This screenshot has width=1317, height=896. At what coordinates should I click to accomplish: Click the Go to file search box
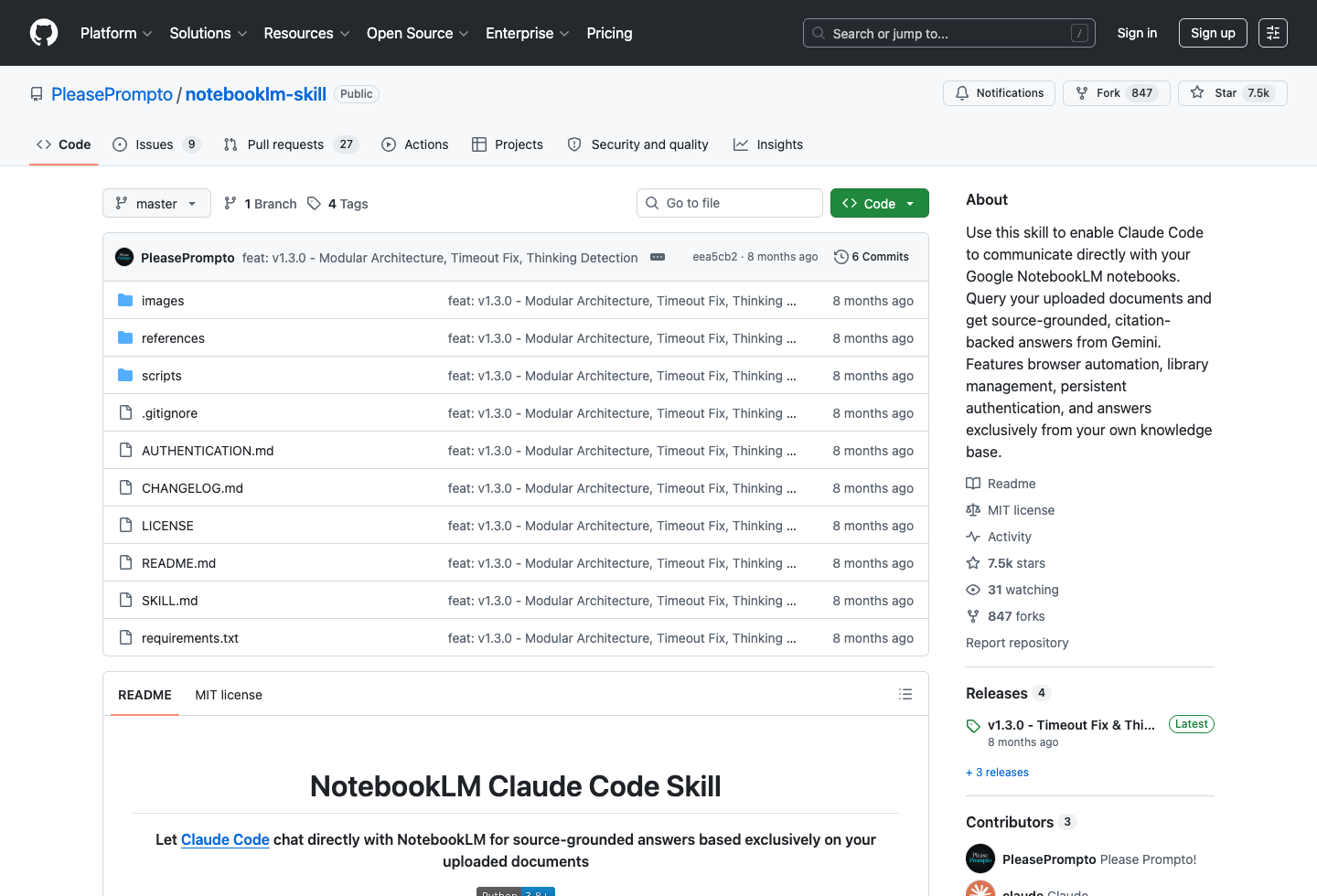click(730, 203)
